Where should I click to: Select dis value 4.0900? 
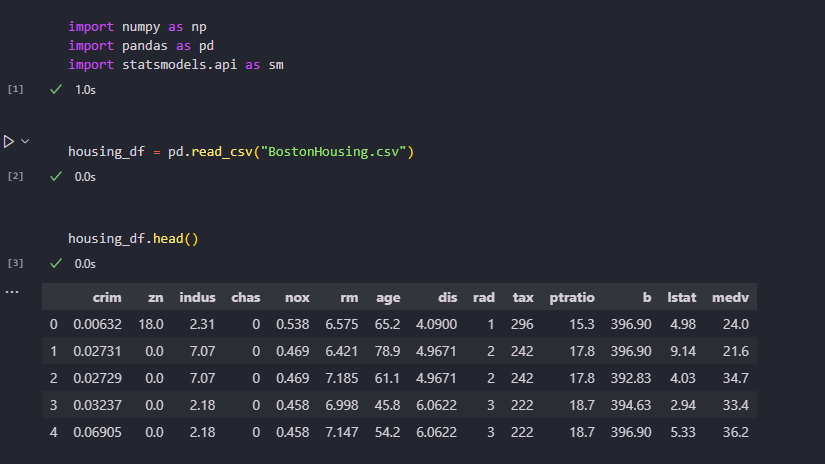tap(437, 325)
